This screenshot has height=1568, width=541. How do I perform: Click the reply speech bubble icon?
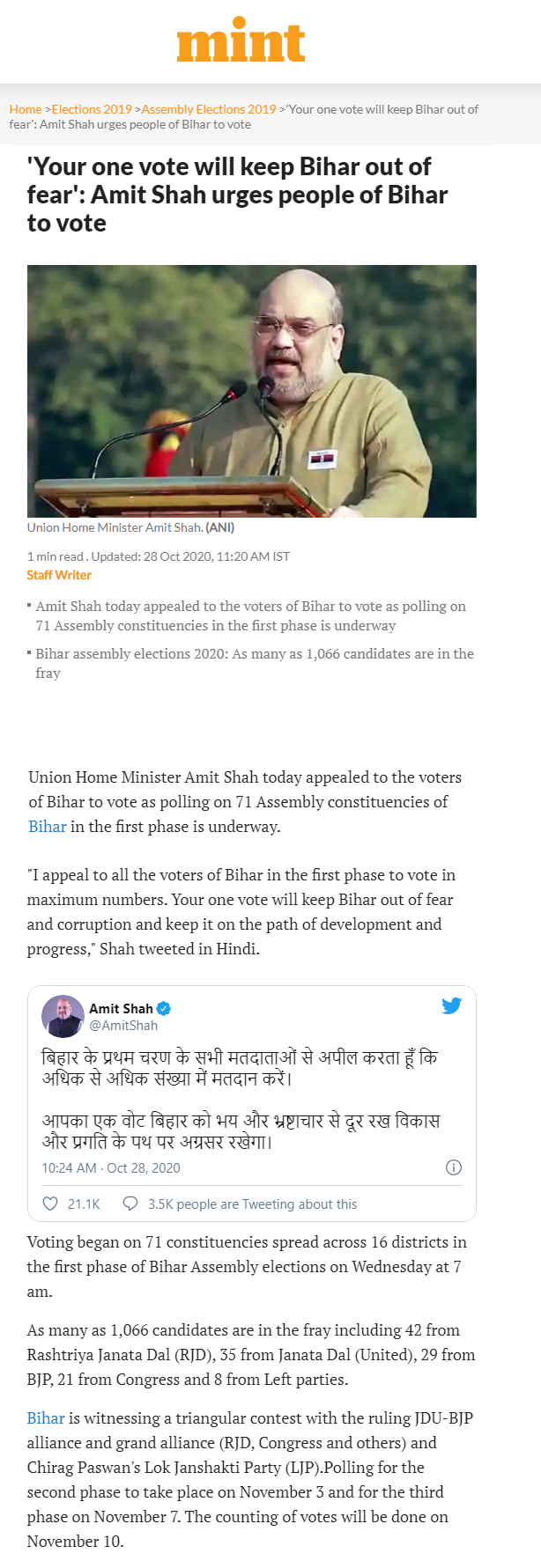[x=130, y=1204]
